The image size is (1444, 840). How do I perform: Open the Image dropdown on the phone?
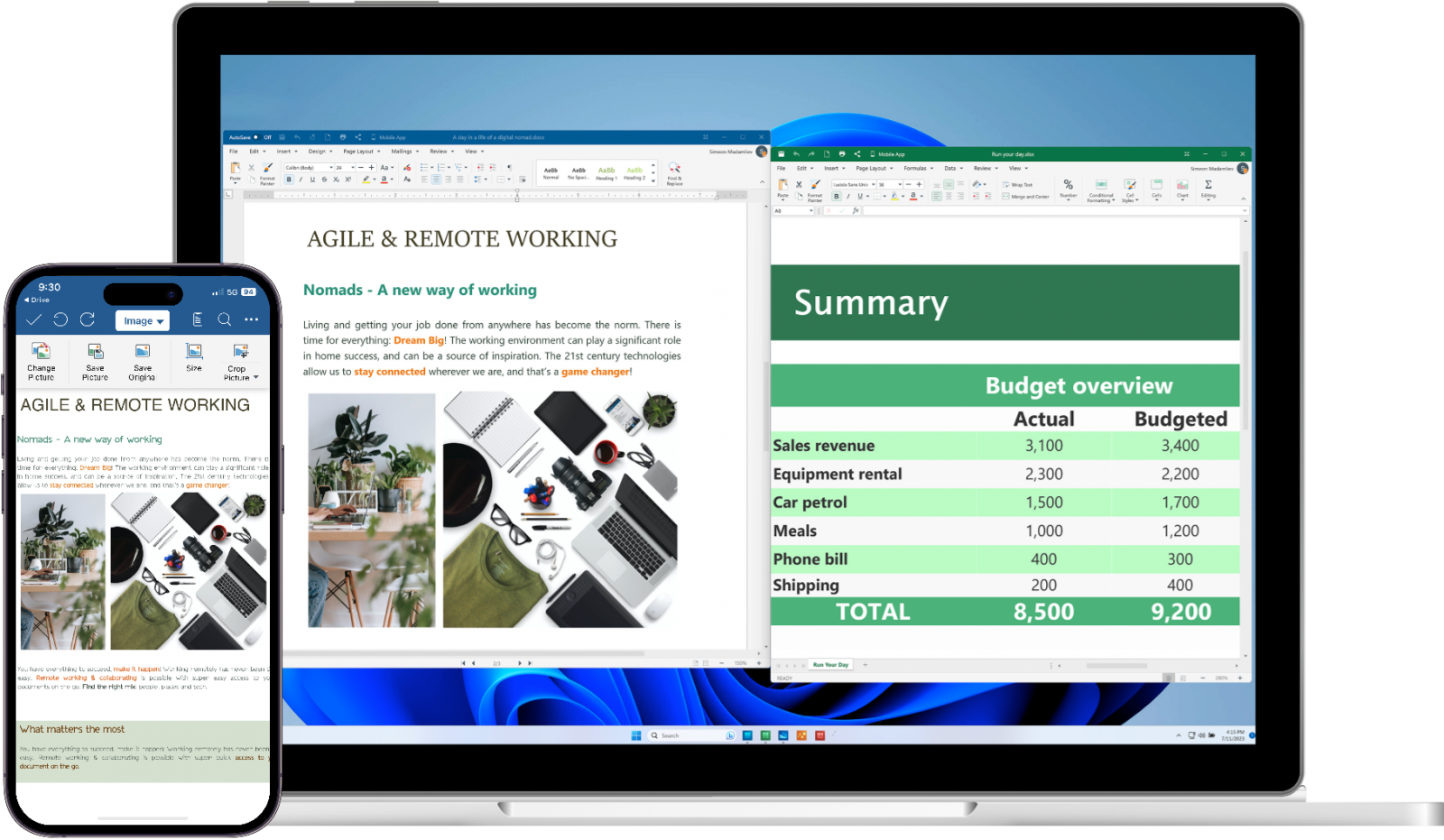click(x=143, y=320)
